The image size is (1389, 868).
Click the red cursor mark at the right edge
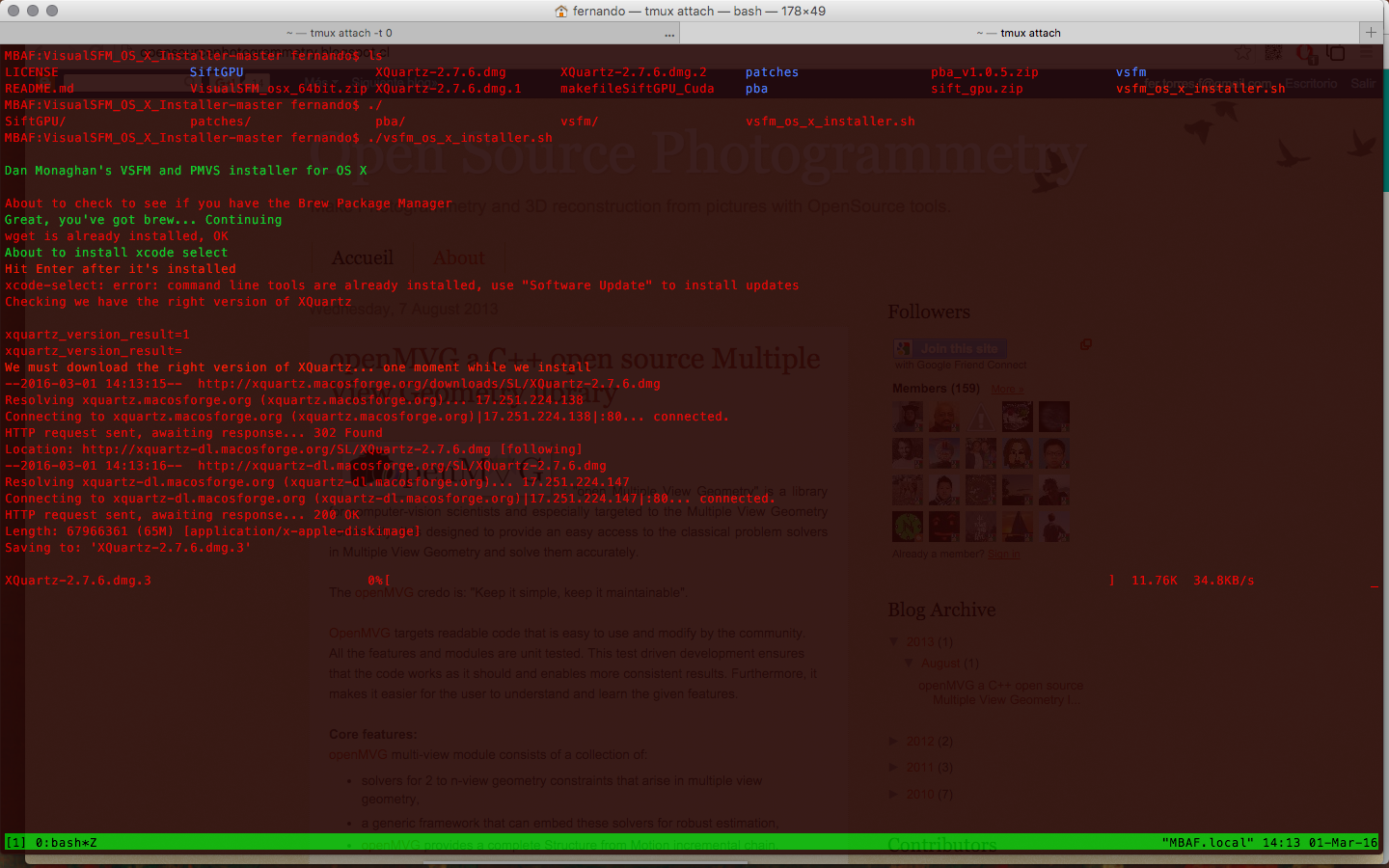coord(1375,584)
